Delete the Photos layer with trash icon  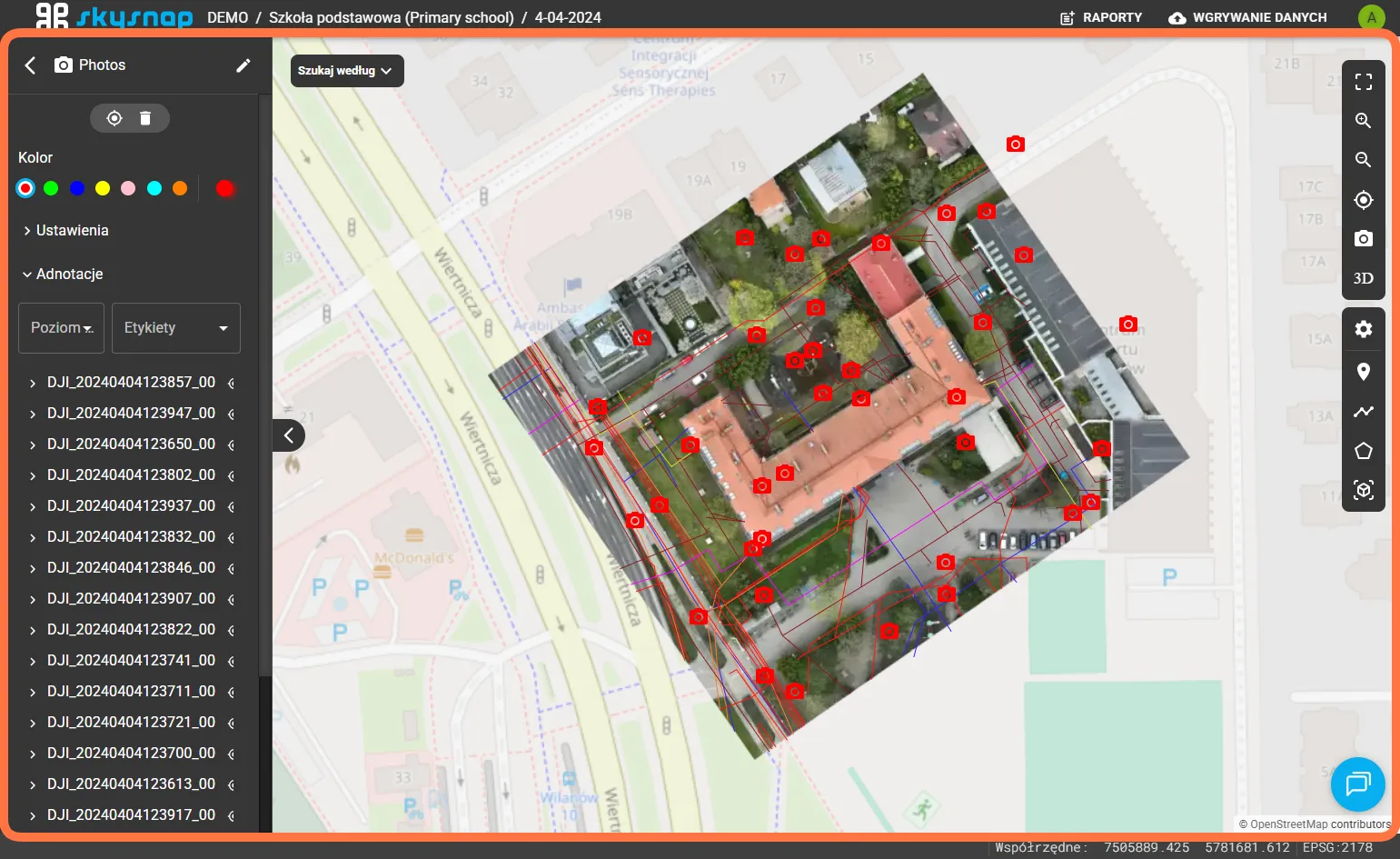[x=145, y=118]
